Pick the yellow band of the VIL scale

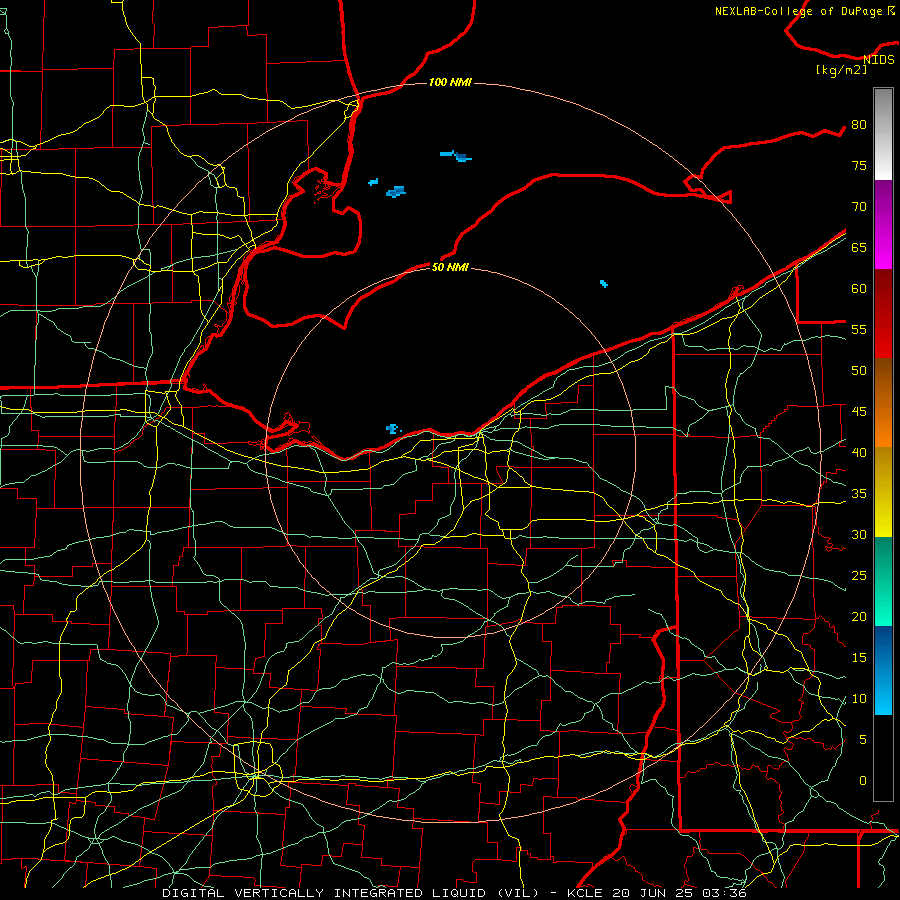(x=883, y=492)
